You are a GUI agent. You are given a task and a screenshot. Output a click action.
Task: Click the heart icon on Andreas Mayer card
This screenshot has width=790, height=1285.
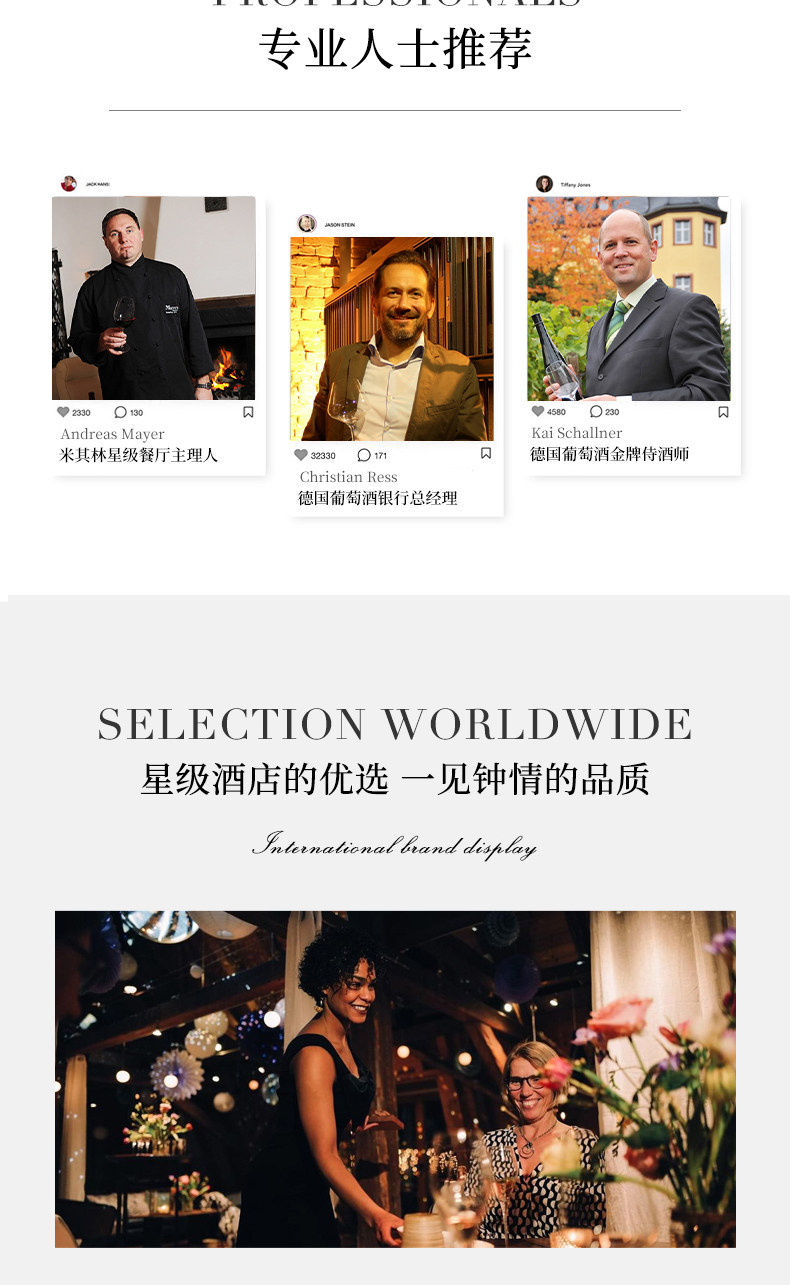(63, 412)
